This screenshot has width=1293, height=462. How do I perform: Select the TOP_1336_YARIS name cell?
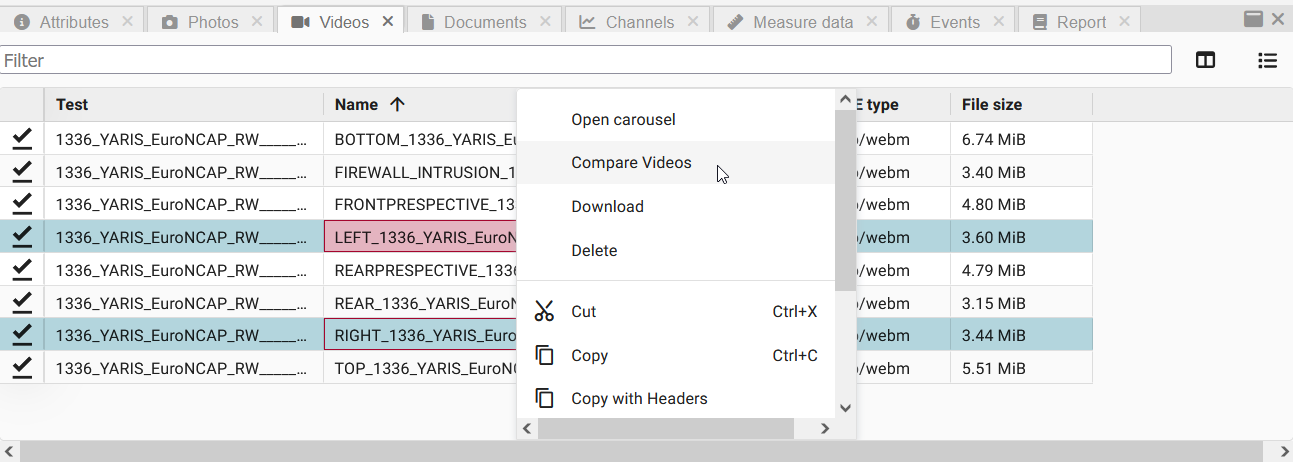420,368
